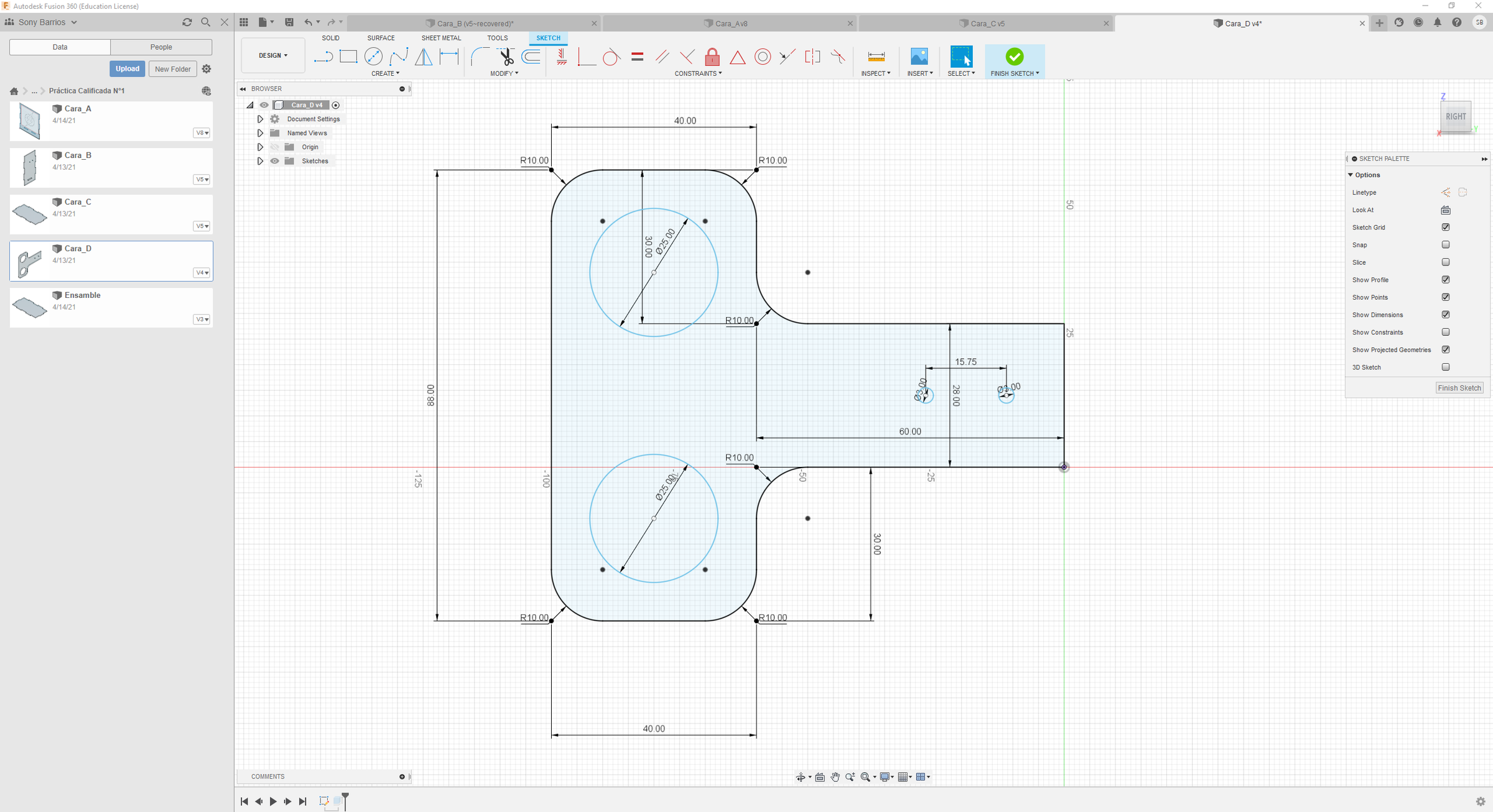Pick the Center Diameter Circle tool
Image resolution: width=1493 pixels, height=812 pixels.
[x=373, y=57]
